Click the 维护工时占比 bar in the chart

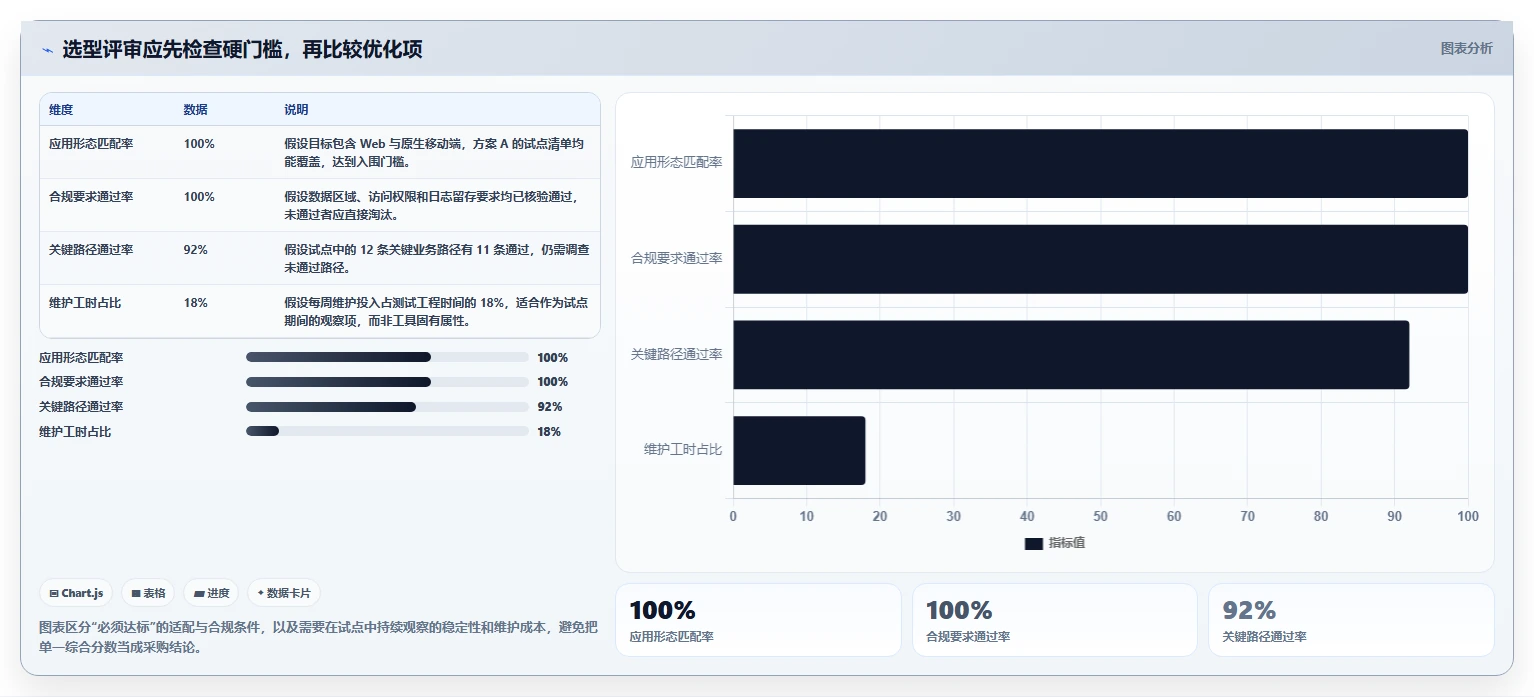click(799, 450)
